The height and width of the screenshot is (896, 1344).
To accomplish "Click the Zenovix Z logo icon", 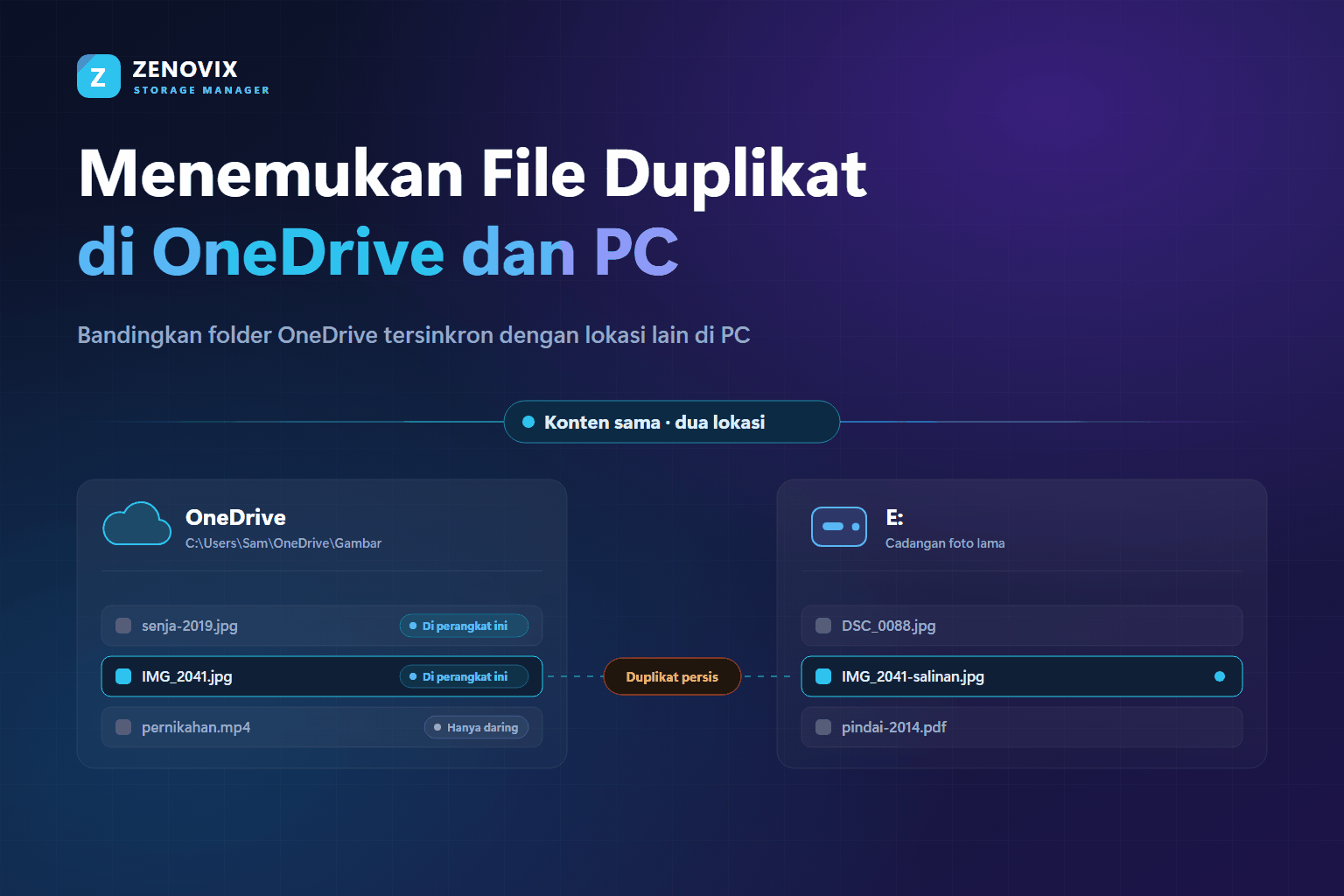I will 99,76.
